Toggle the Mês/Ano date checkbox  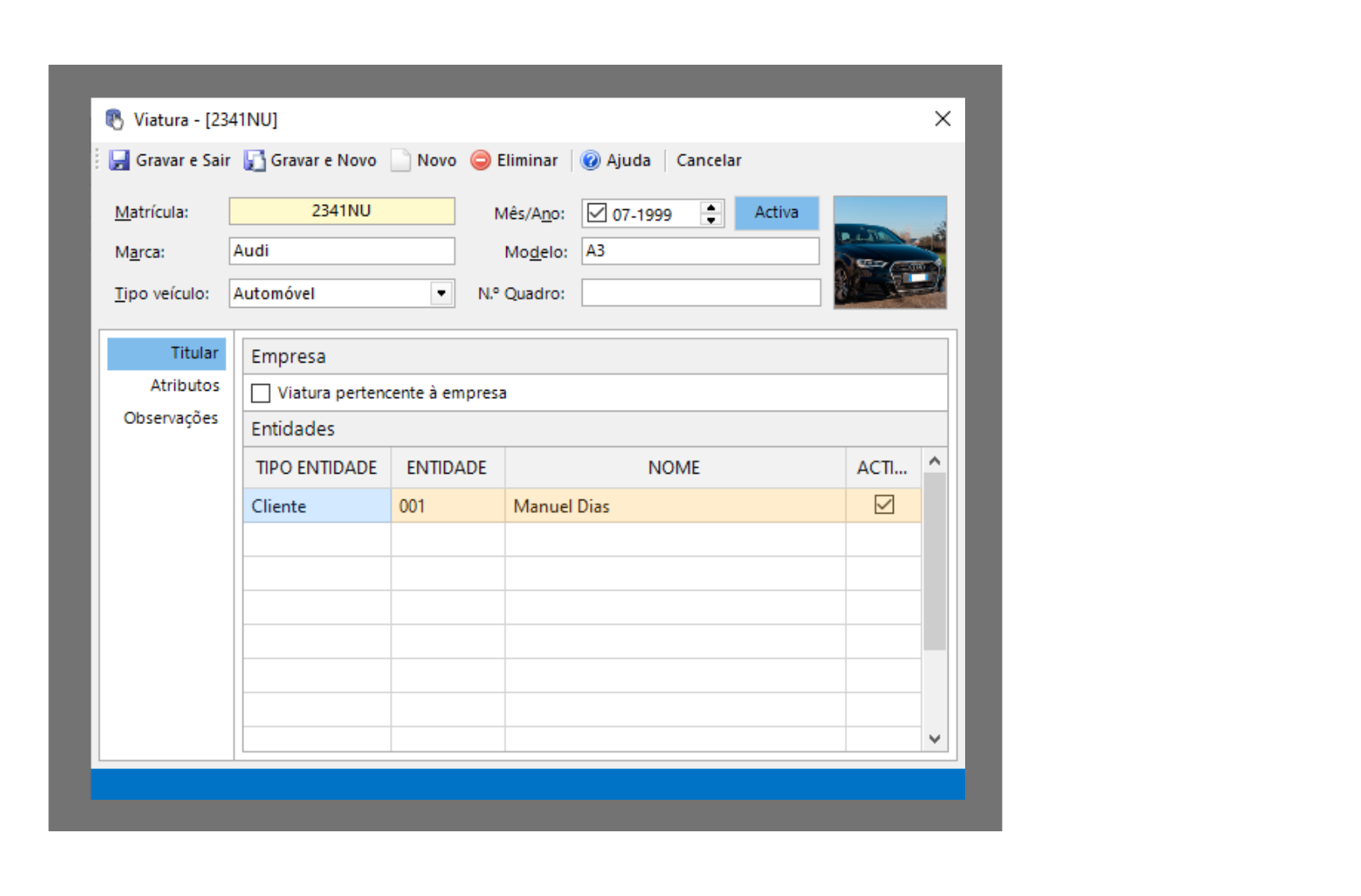tap(597, 213)
